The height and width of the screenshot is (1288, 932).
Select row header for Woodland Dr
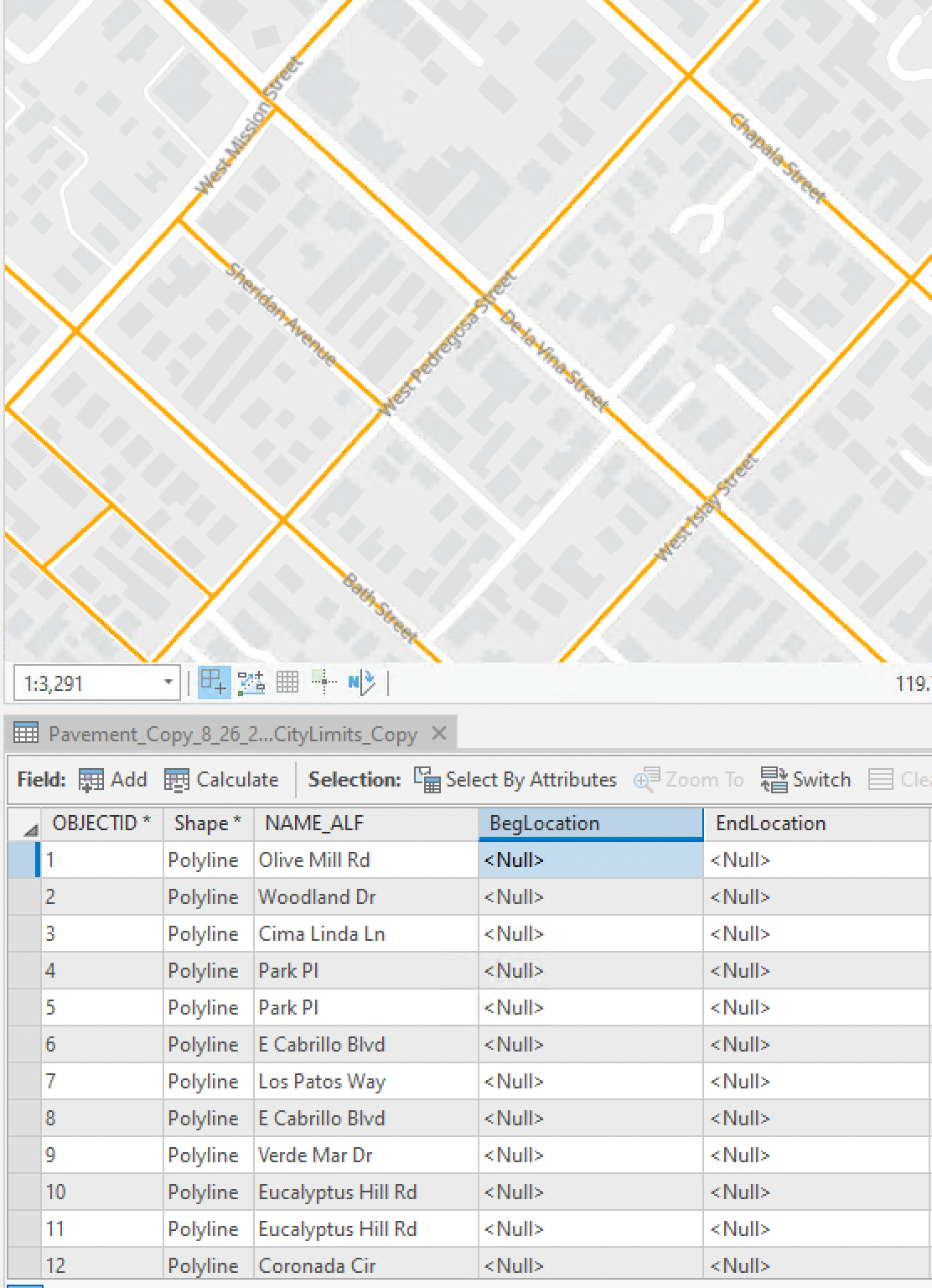pyautogui.click(x=24, y=897)
